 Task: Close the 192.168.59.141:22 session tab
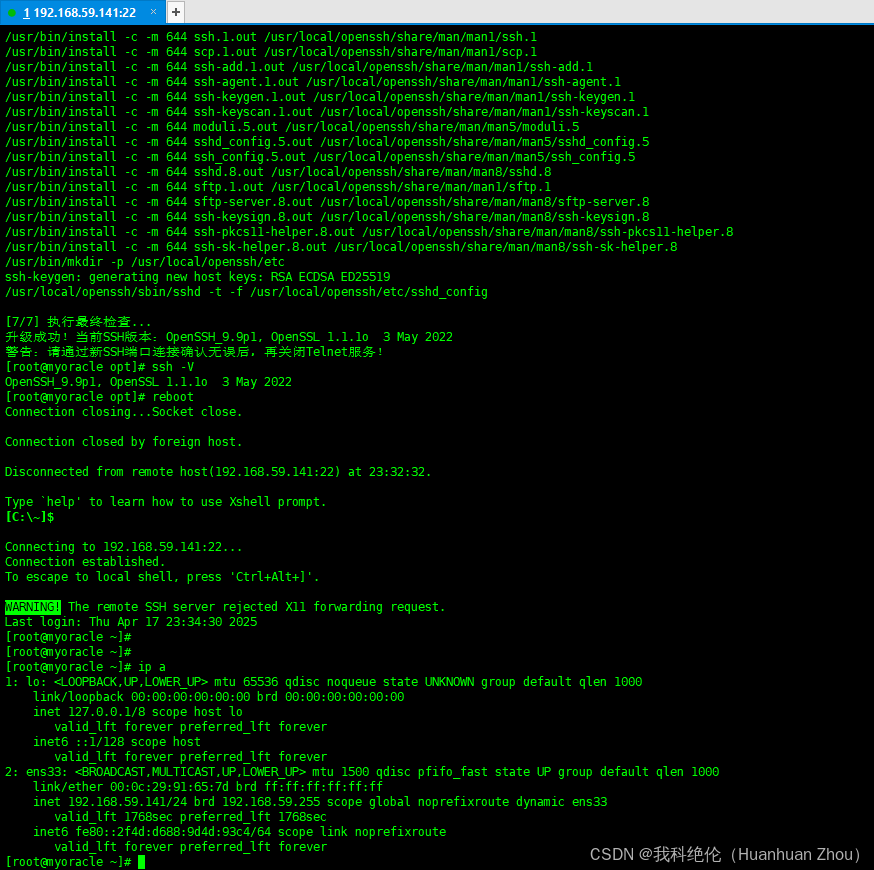(x=154, y=12)
